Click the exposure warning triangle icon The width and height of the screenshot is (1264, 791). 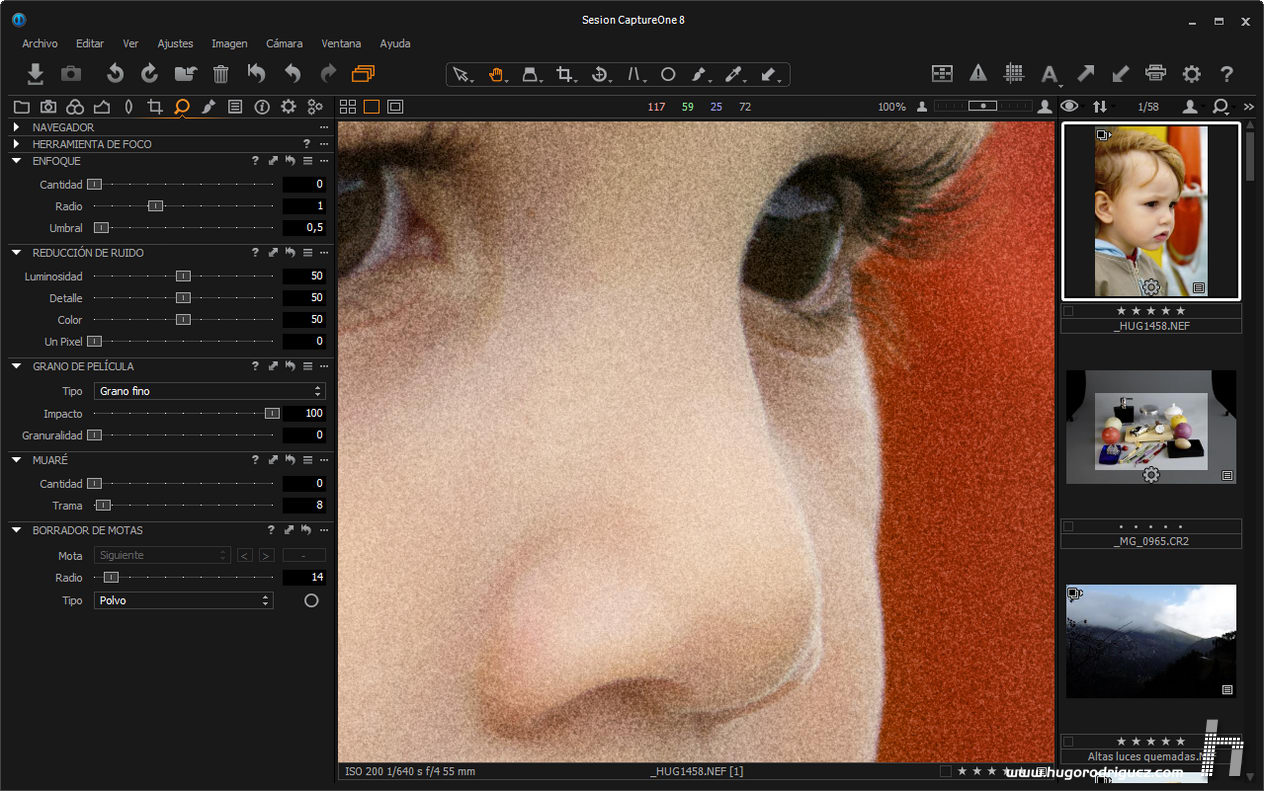(978, 74)
